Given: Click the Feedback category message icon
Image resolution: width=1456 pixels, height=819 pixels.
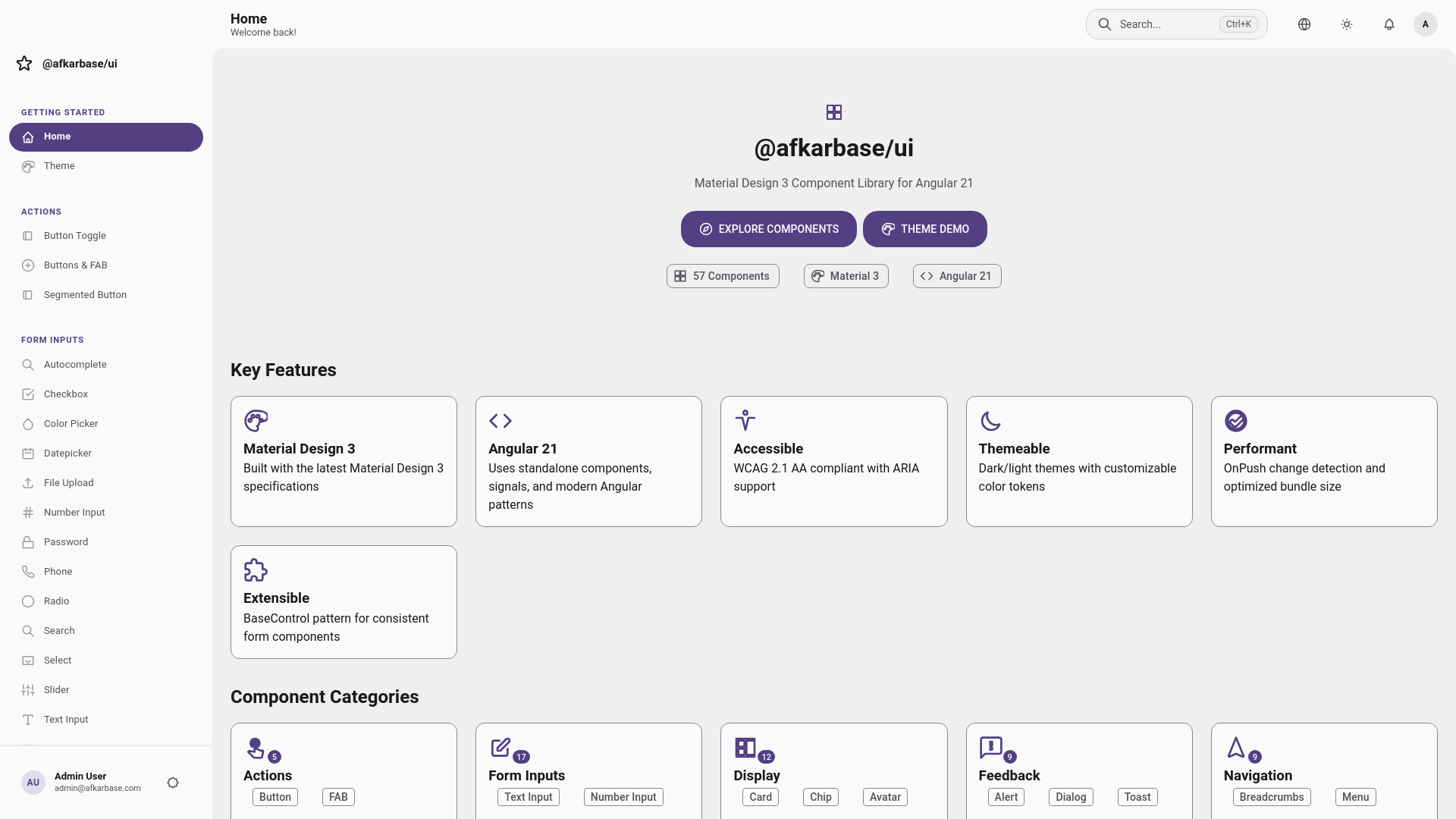Looking at the screenshot, I should [x=990, y=748].
